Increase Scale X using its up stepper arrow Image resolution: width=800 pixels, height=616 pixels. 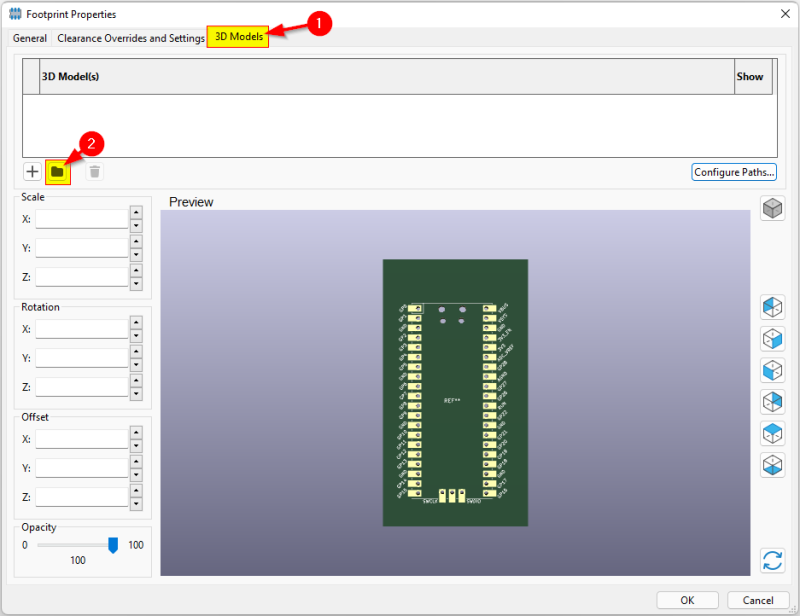[134, 213]
